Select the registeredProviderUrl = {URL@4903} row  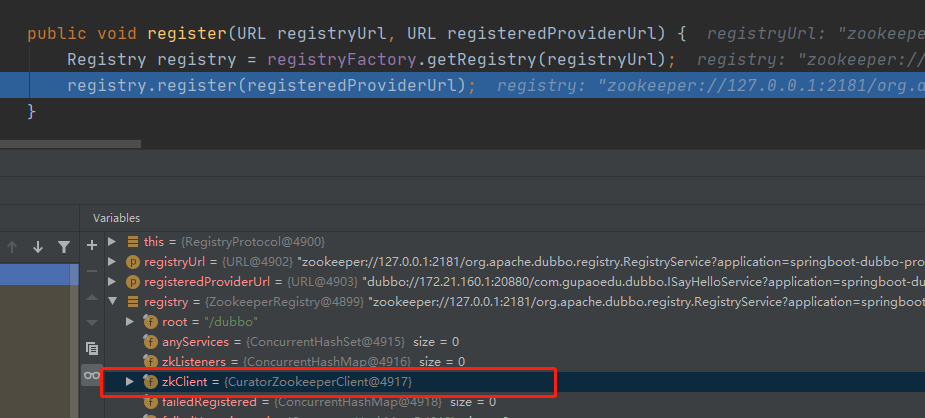pyautogui.click(x=514, y=282)
